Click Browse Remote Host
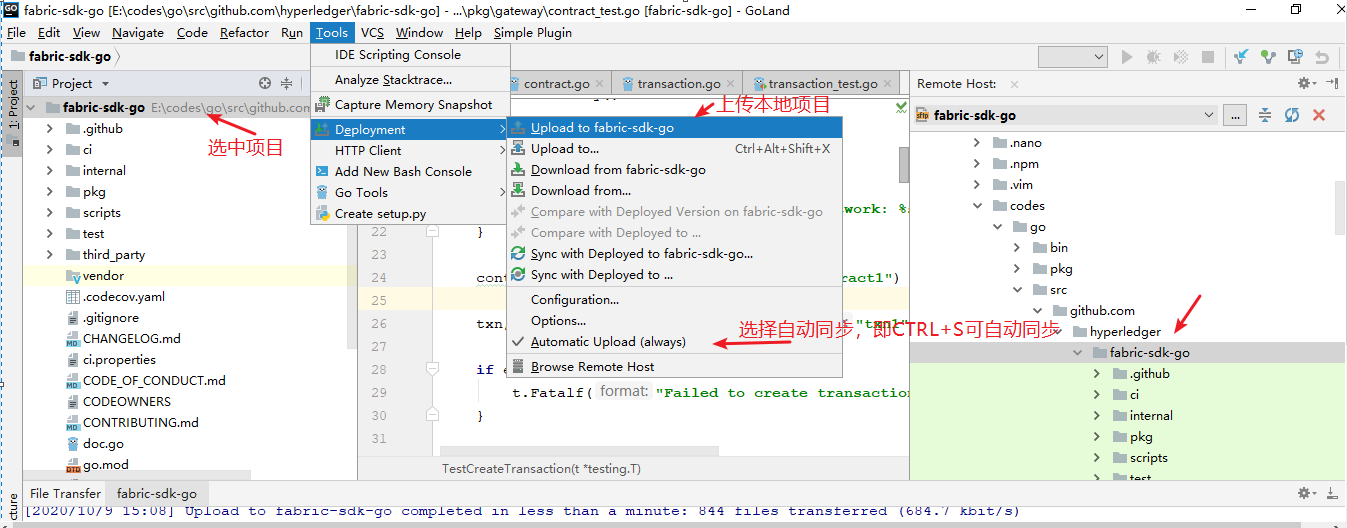 pyautogui.click(x=675, y=366)
